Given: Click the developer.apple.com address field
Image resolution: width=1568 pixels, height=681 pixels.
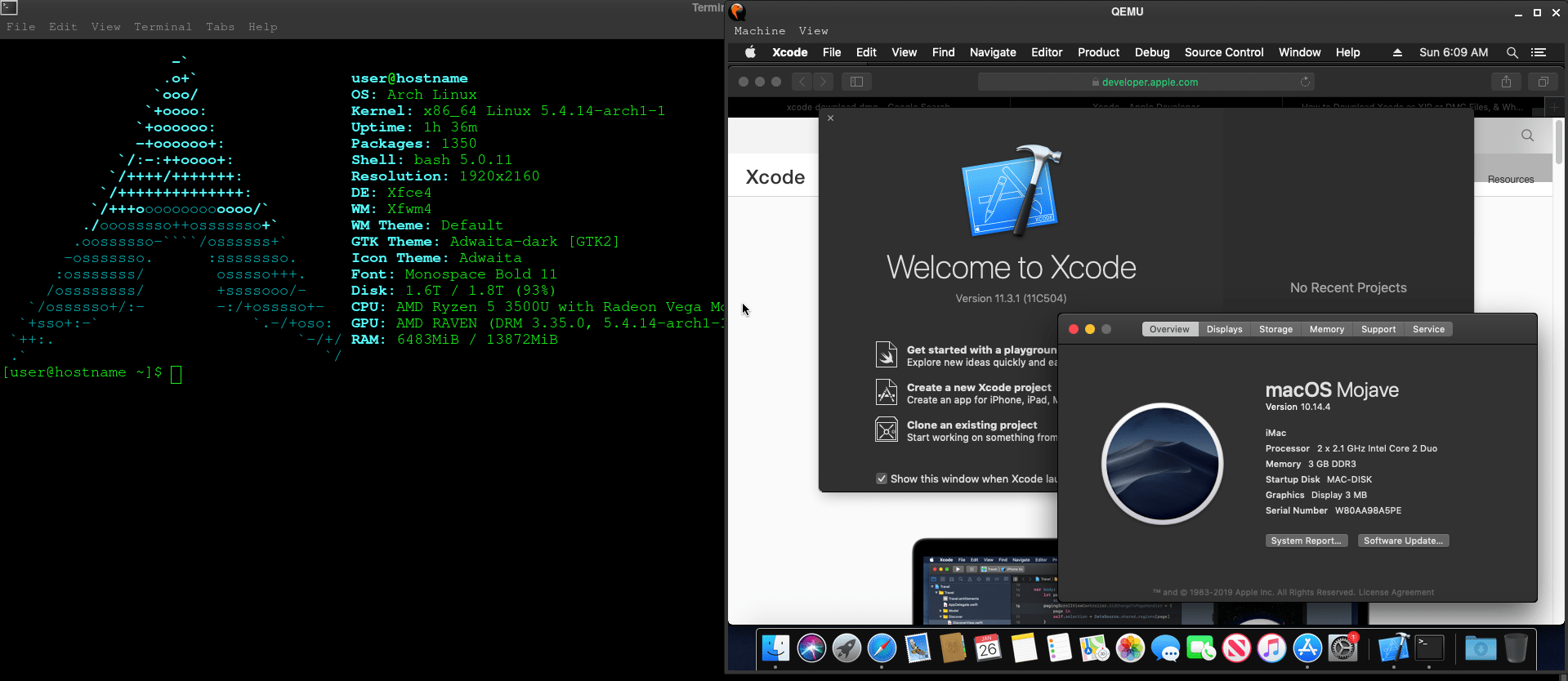Looking at the screenshot, I should [x=1146, y=82].
